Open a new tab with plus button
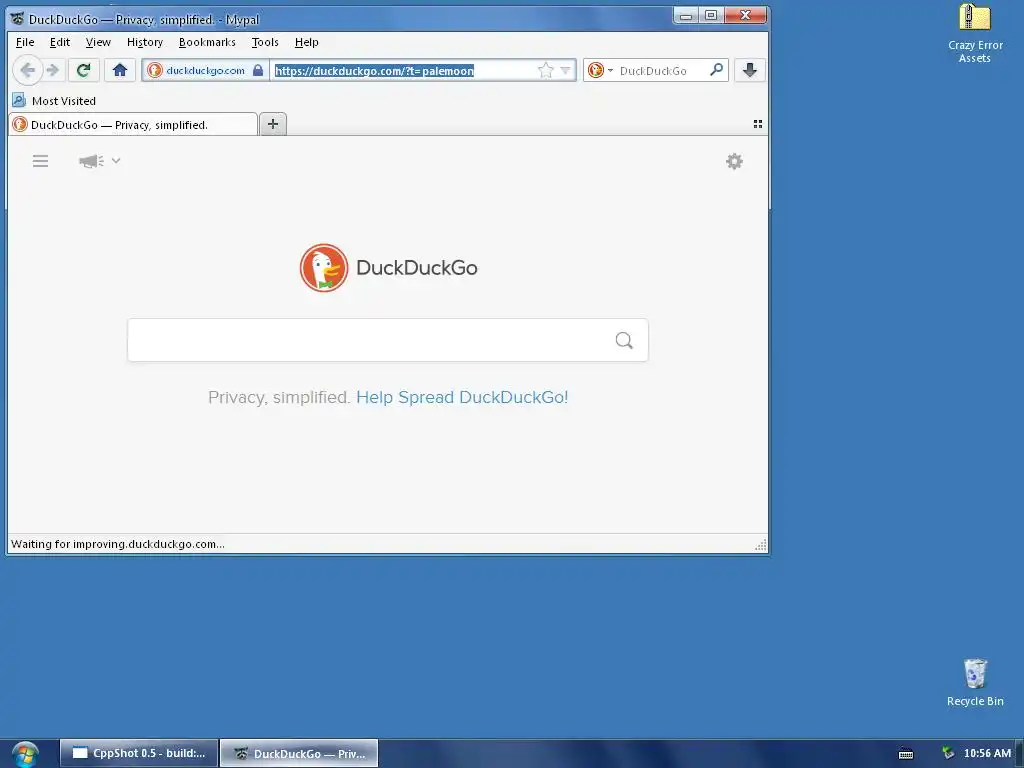Screen dimensions: 1024x768 (273, 124)
